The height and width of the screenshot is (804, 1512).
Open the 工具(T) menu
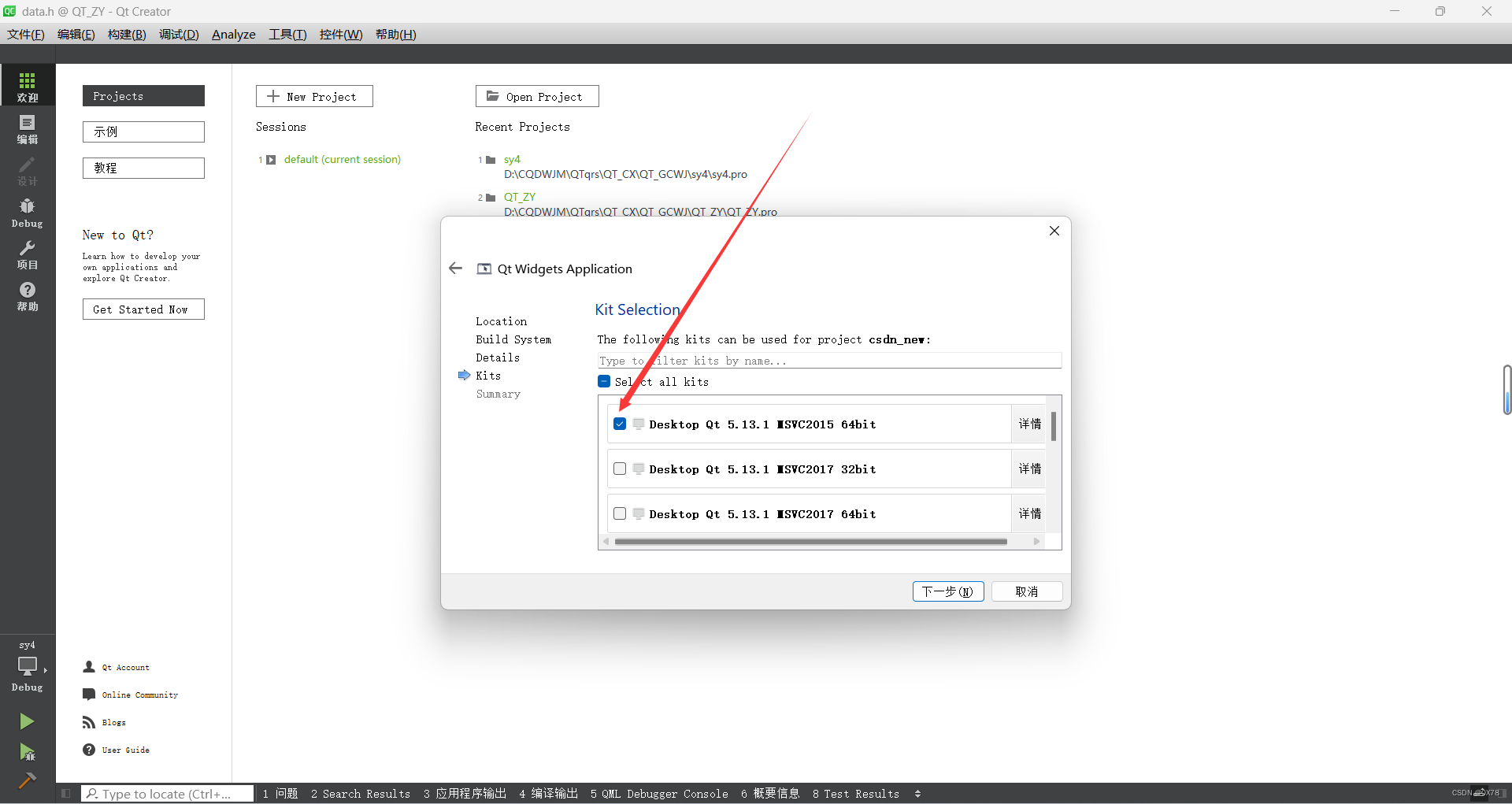pos(287,34)
